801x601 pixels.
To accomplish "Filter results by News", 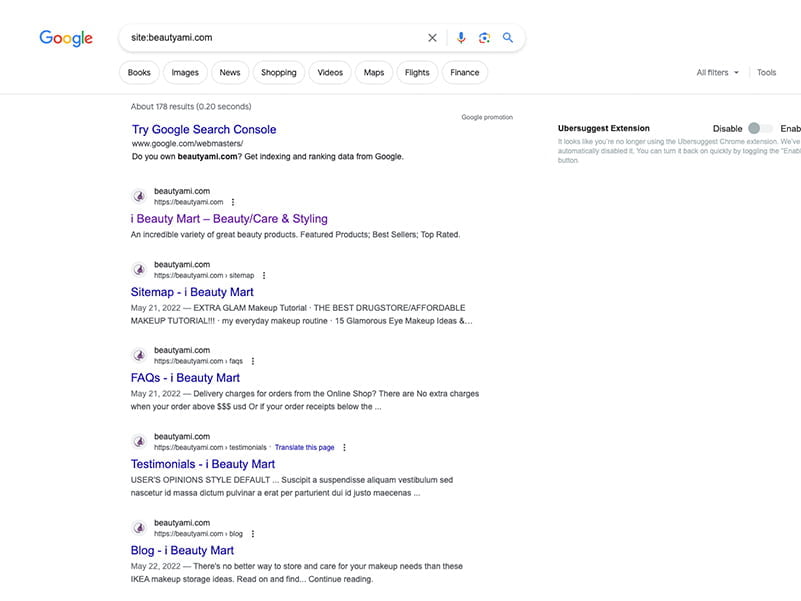I will coord(230,73).
